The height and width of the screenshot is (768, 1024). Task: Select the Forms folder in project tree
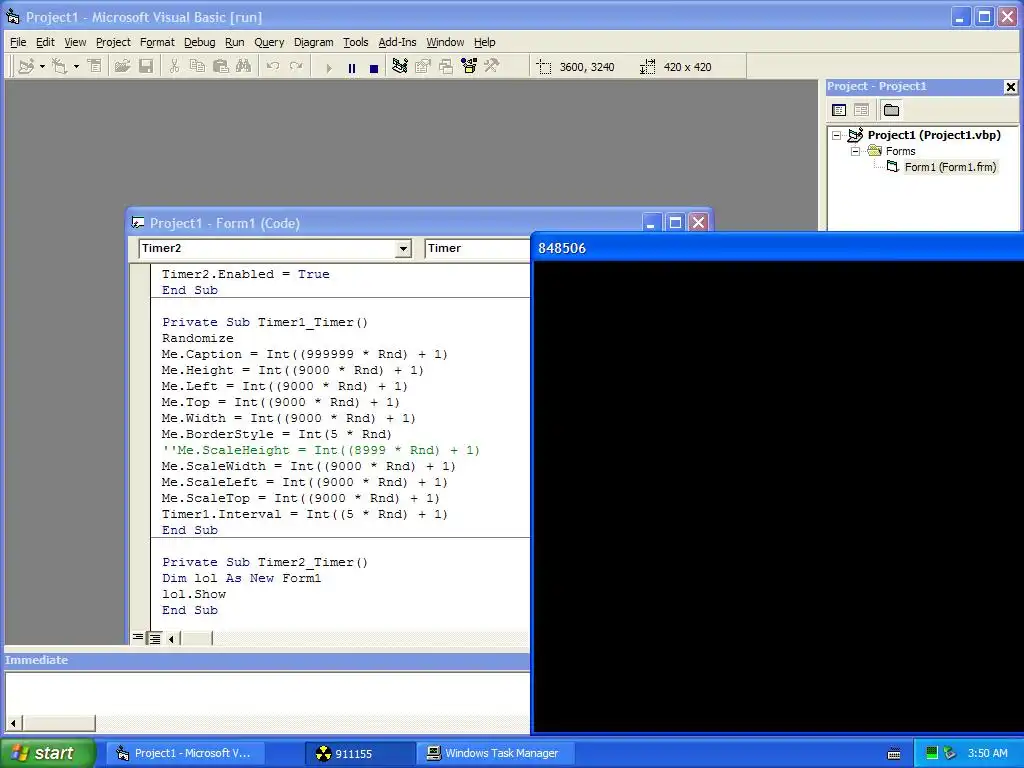[901, 151]
